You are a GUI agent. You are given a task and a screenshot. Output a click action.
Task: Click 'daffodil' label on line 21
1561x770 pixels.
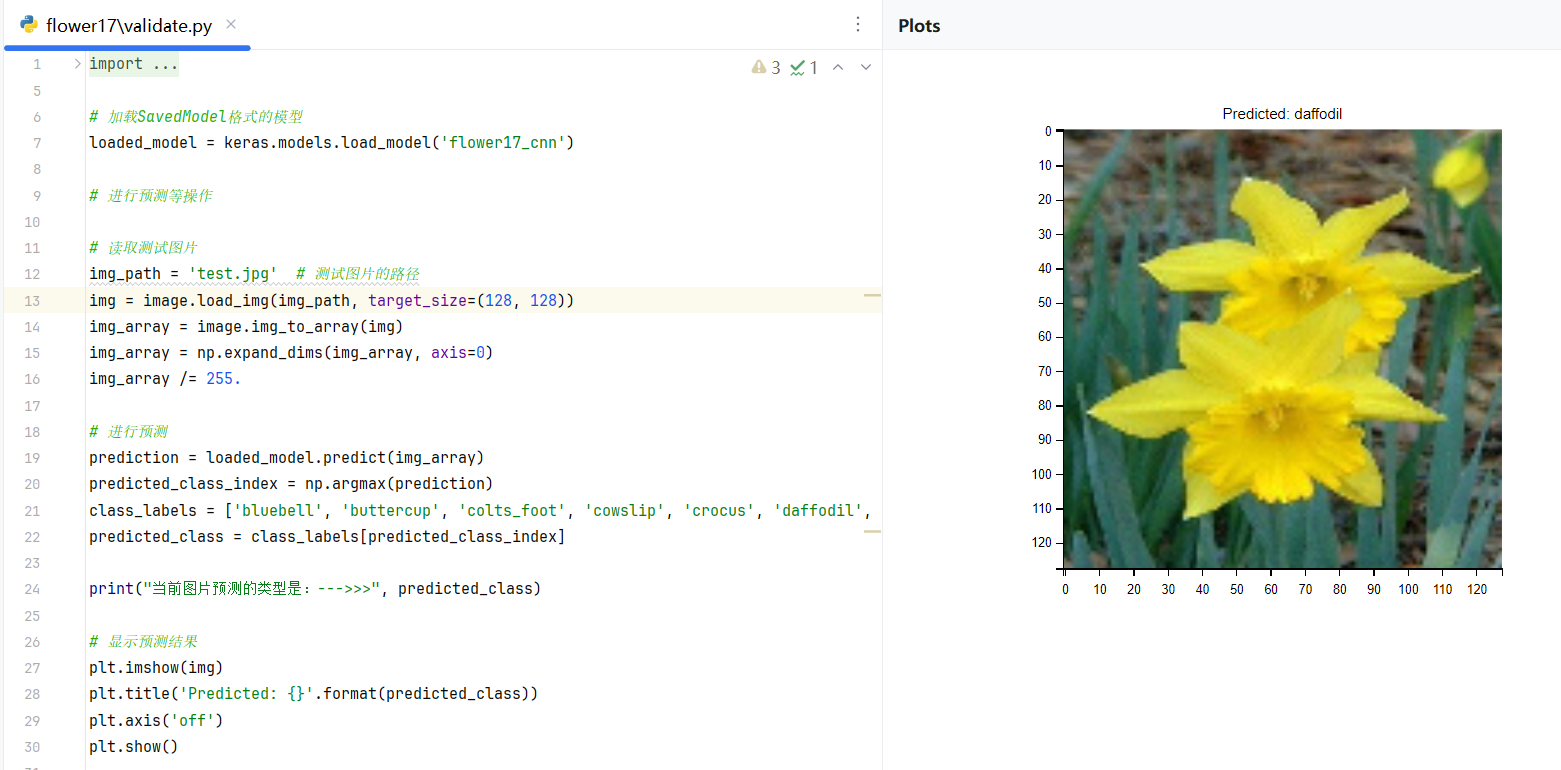pyautogui.click(x=818, y=510)
